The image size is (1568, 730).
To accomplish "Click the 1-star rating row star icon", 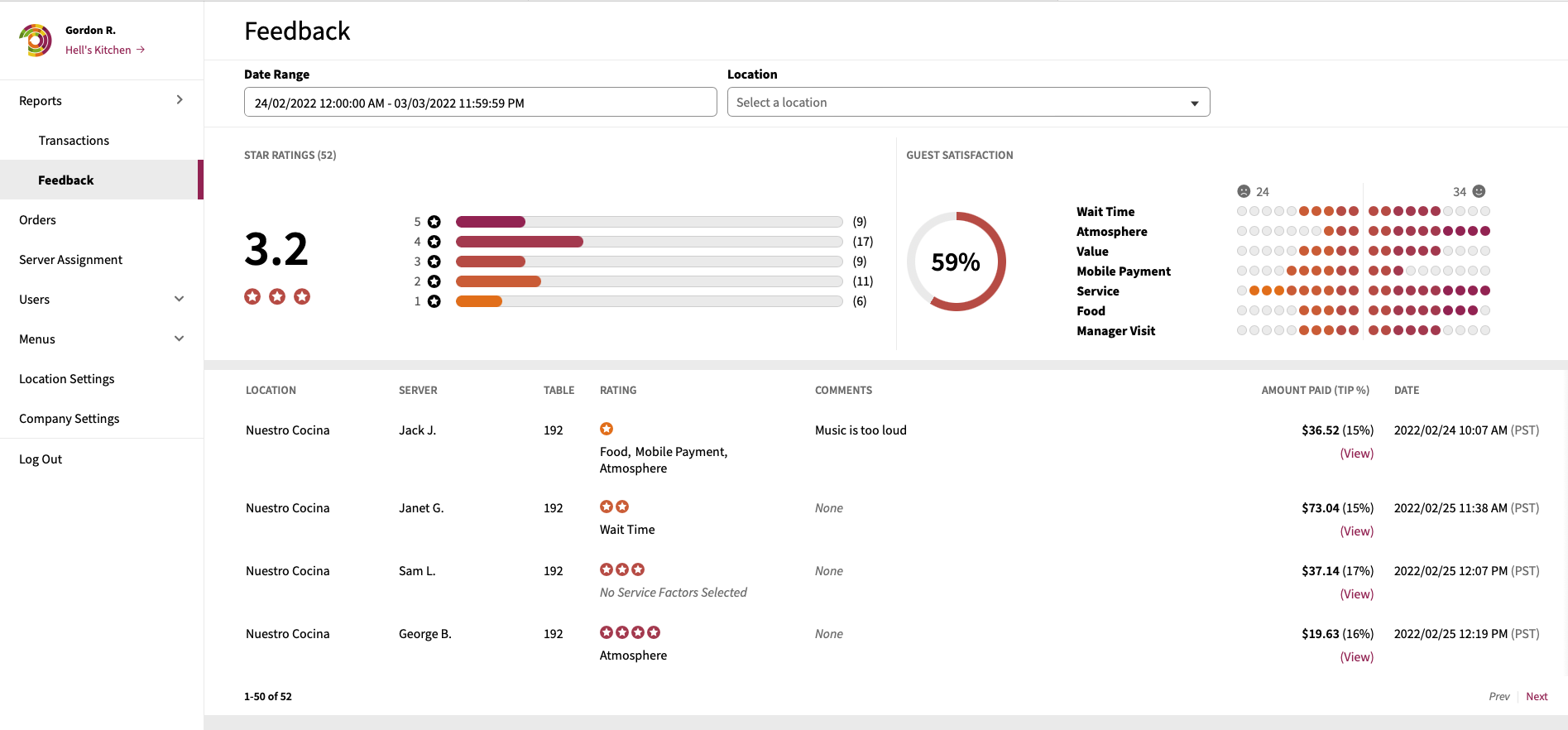I will click(x=434, y=301).
